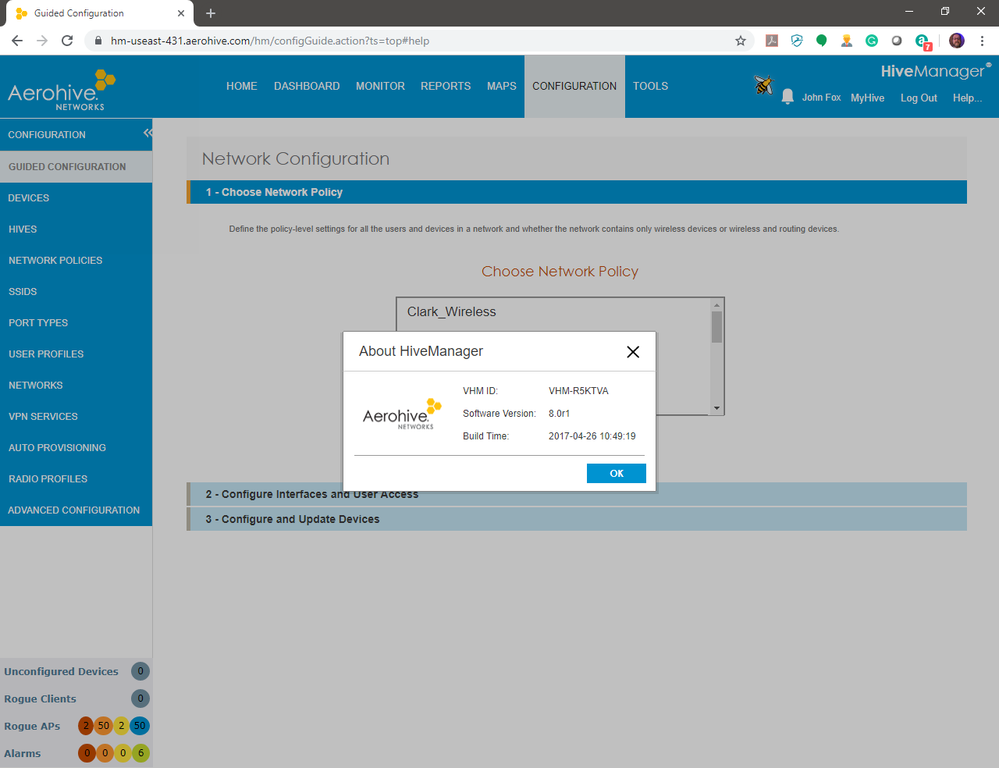Open Devices in the sidebar

[x=76, y=198]
